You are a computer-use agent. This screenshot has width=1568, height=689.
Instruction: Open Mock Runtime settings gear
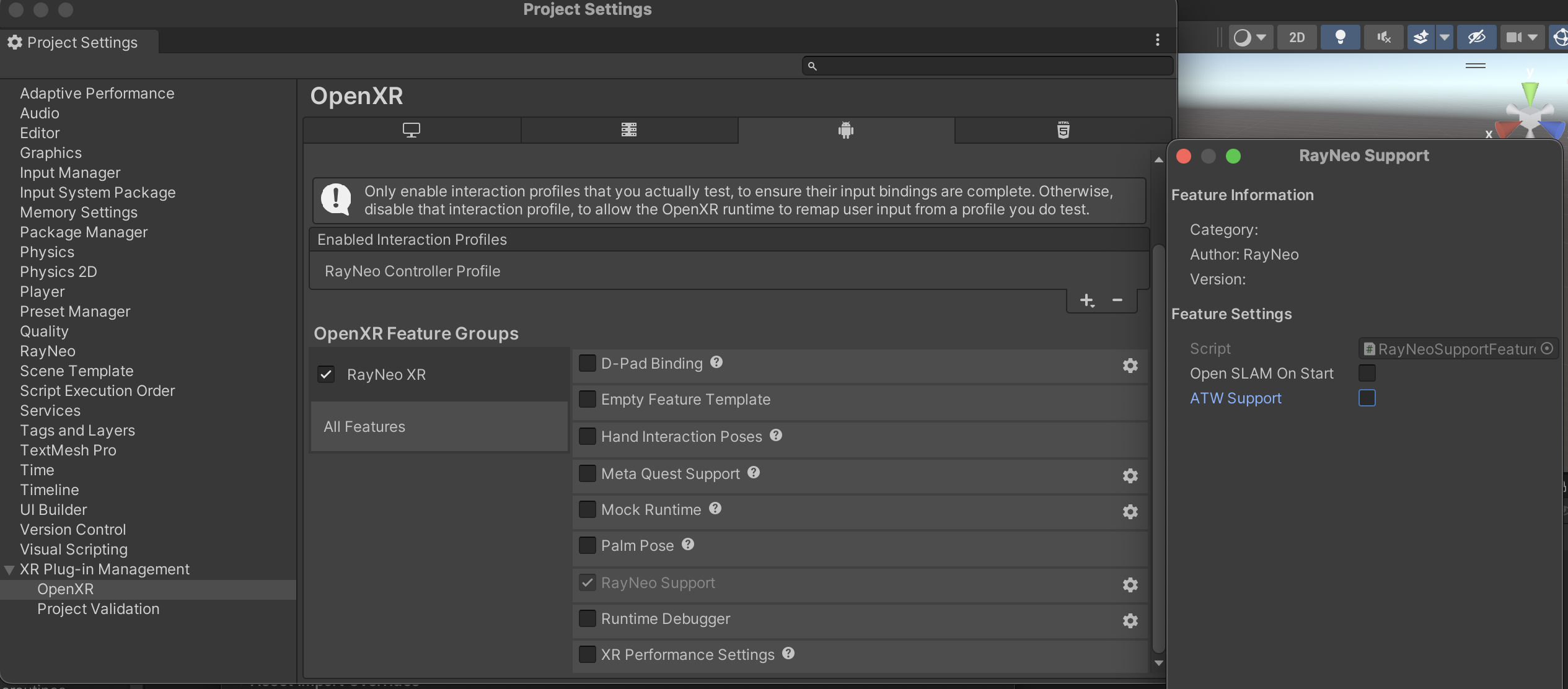(x=1130, y=512)
